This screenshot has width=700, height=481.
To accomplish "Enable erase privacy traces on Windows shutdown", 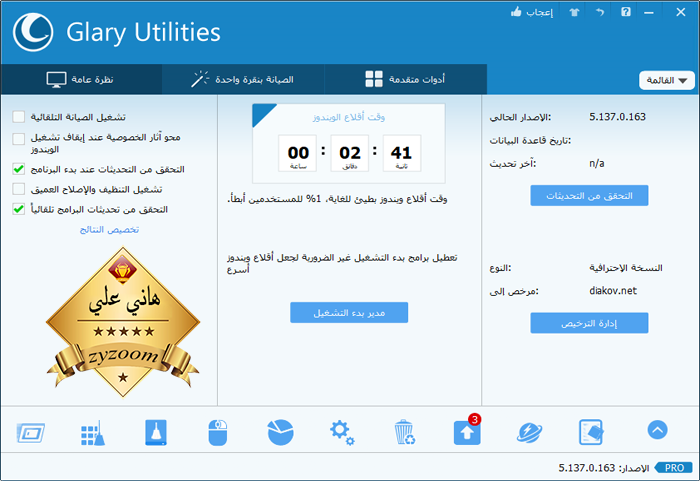I will 19,139.
